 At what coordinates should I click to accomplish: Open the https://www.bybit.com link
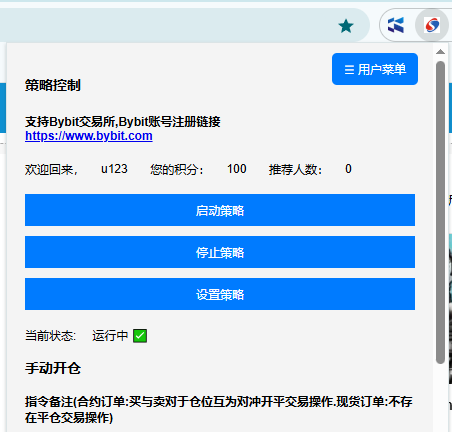(x=89, y=136)
